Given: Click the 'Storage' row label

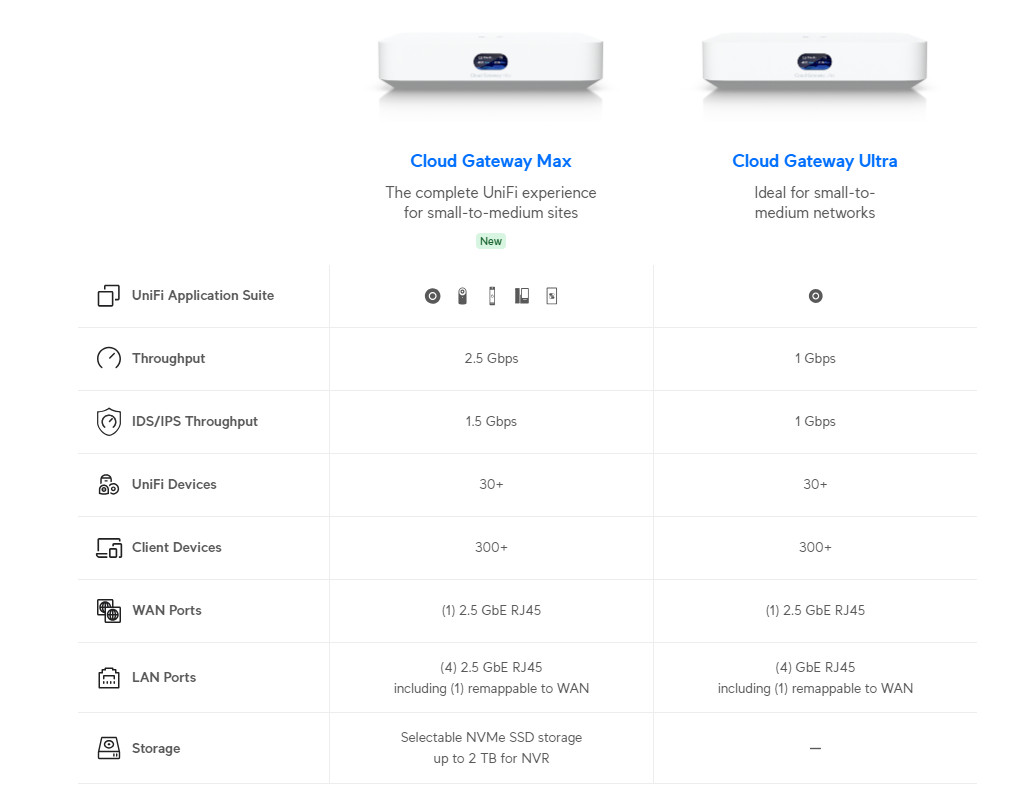Looking at the screenshot, I should point(156,748).
